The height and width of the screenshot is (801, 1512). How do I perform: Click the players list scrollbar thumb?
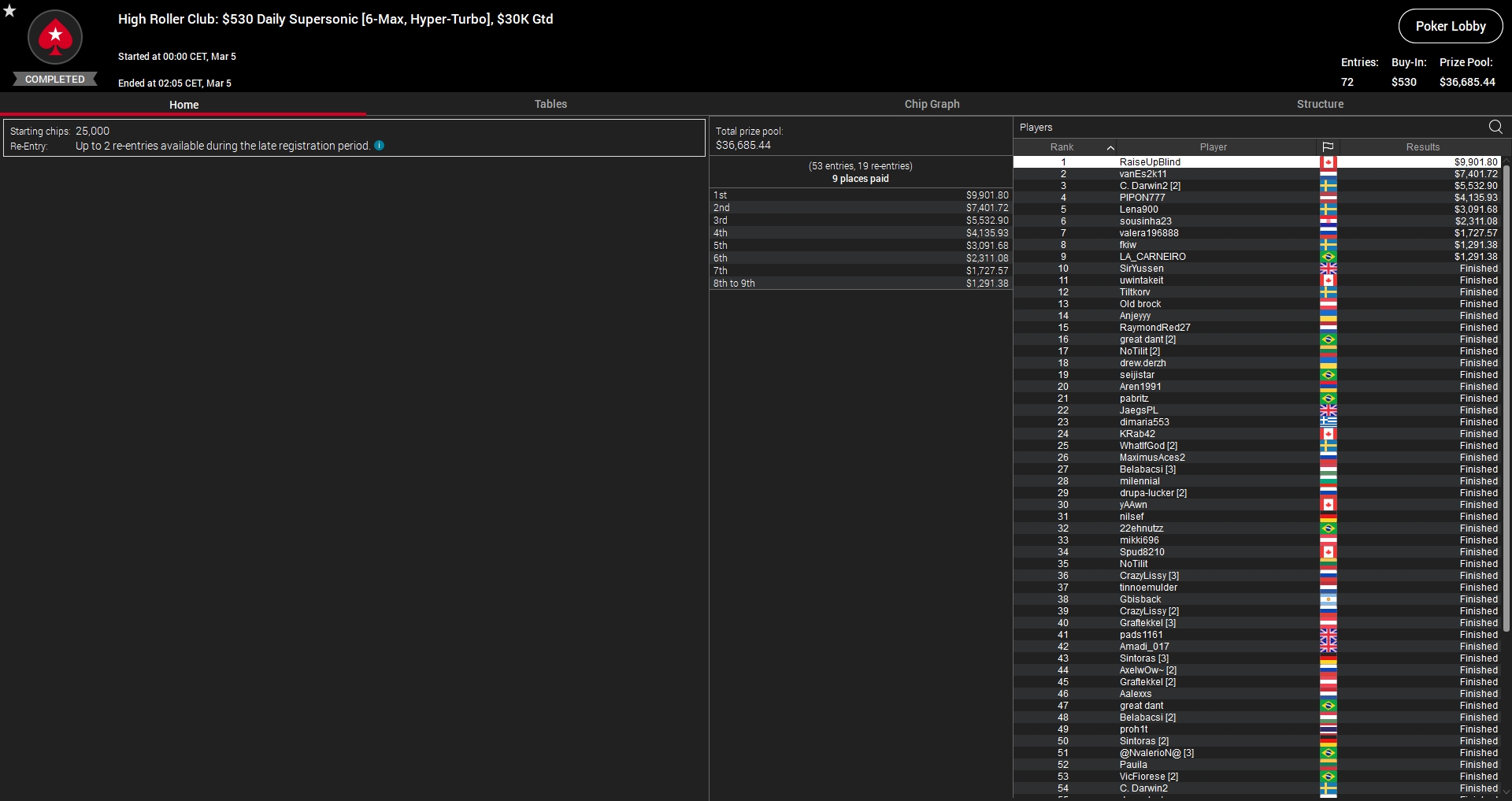click(x=1506, y=397)
